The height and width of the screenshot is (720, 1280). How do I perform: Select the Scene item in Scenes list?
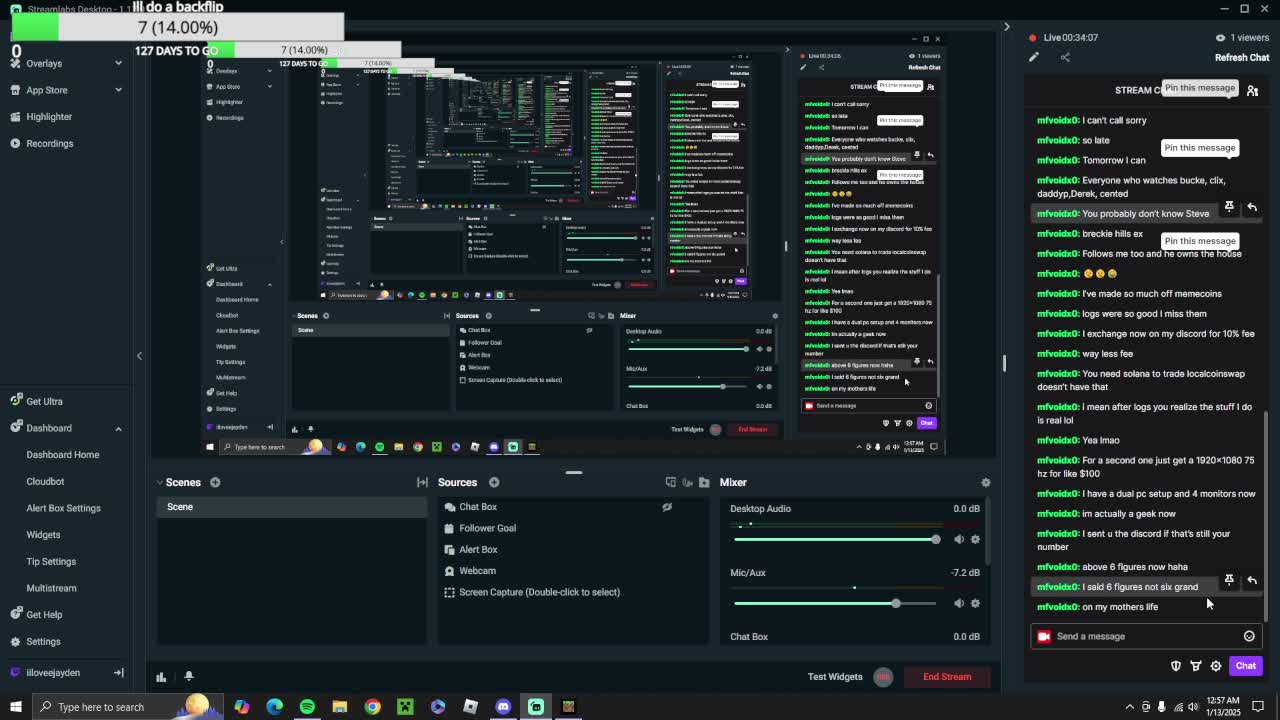point(292,507)
